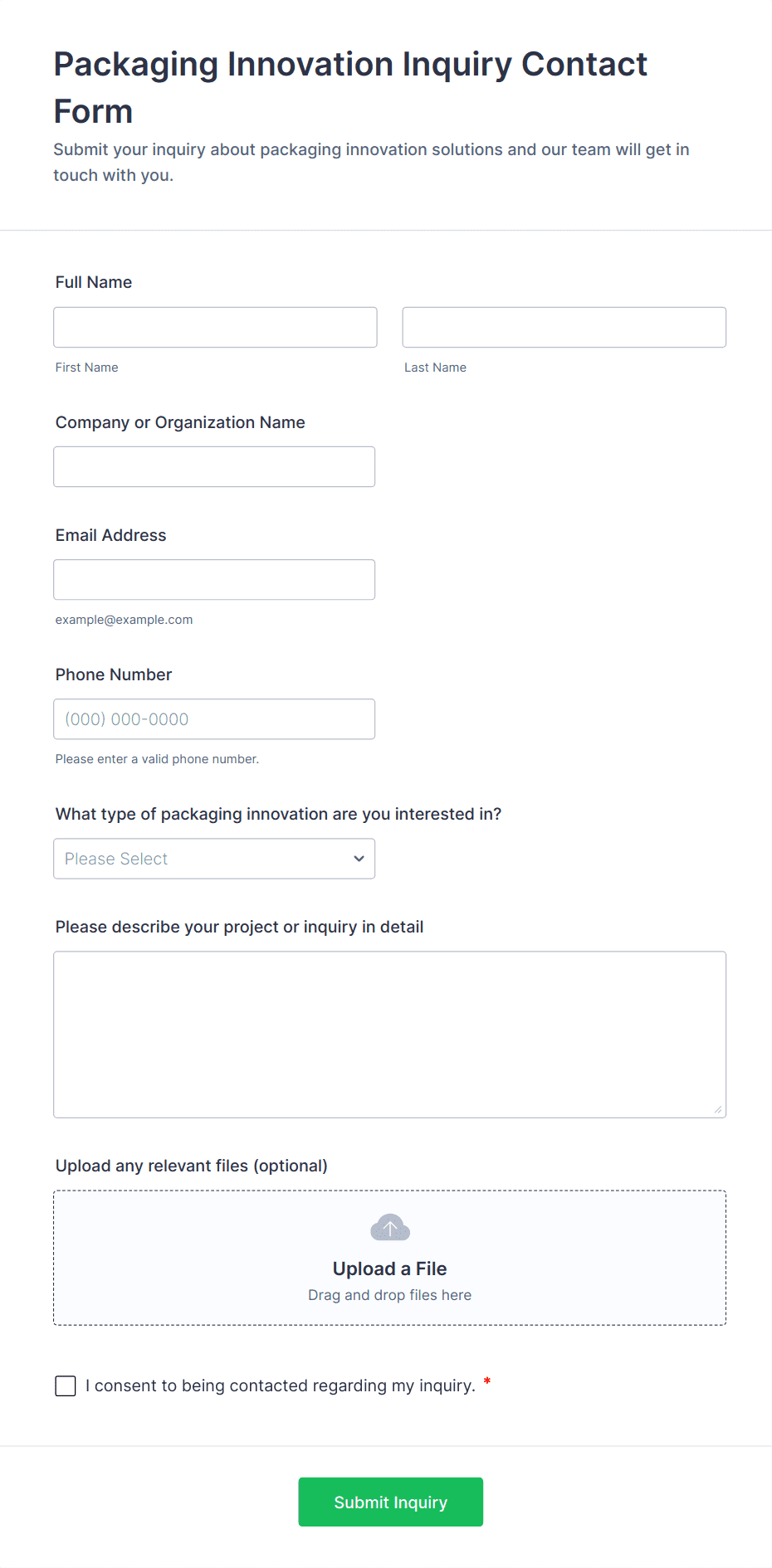This screenshot has width=772, height=1568.
Task: Click the consent to being contacted label text
Action: tap(281, 1385)
